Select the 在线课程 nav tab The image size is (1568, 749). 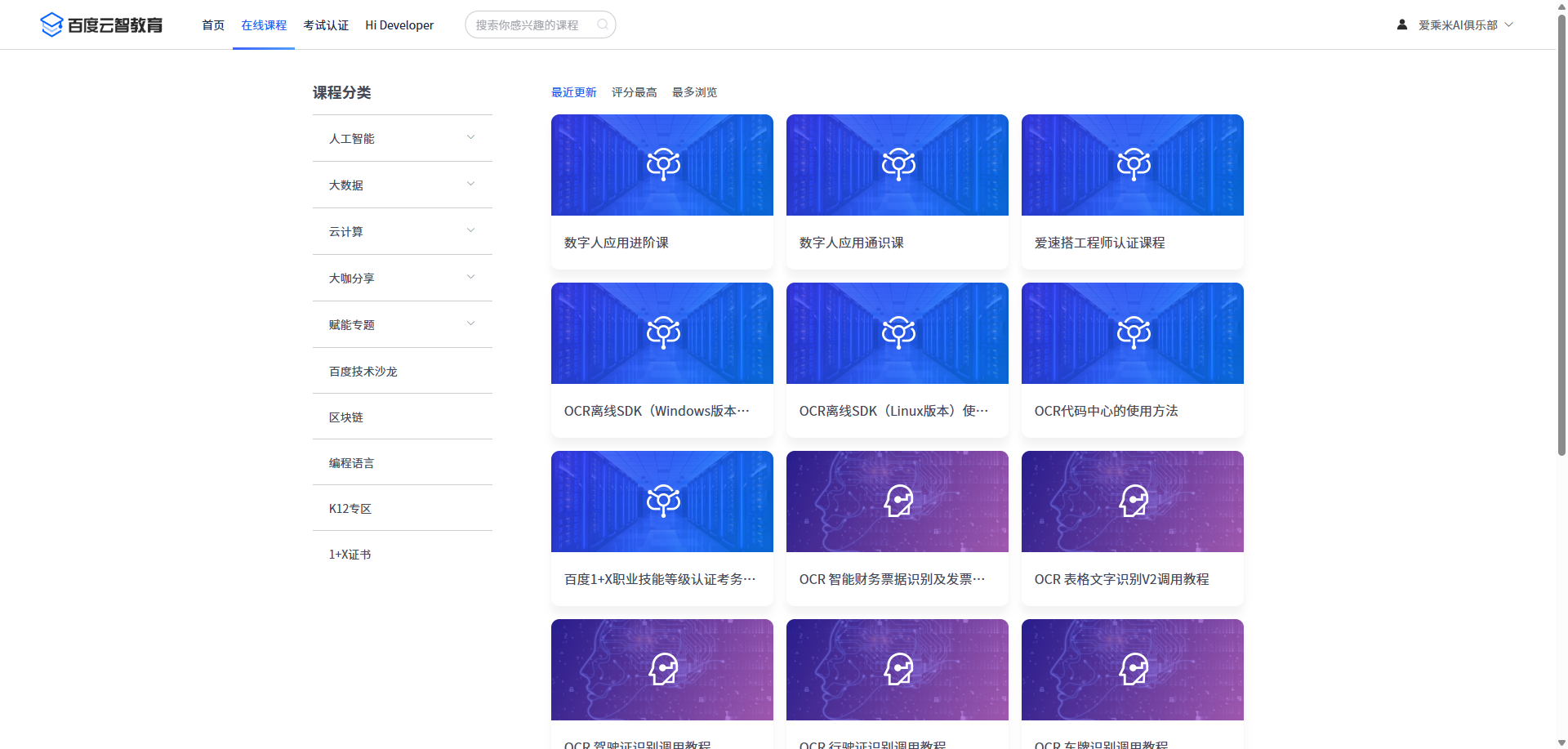click(x=264, y=25)
